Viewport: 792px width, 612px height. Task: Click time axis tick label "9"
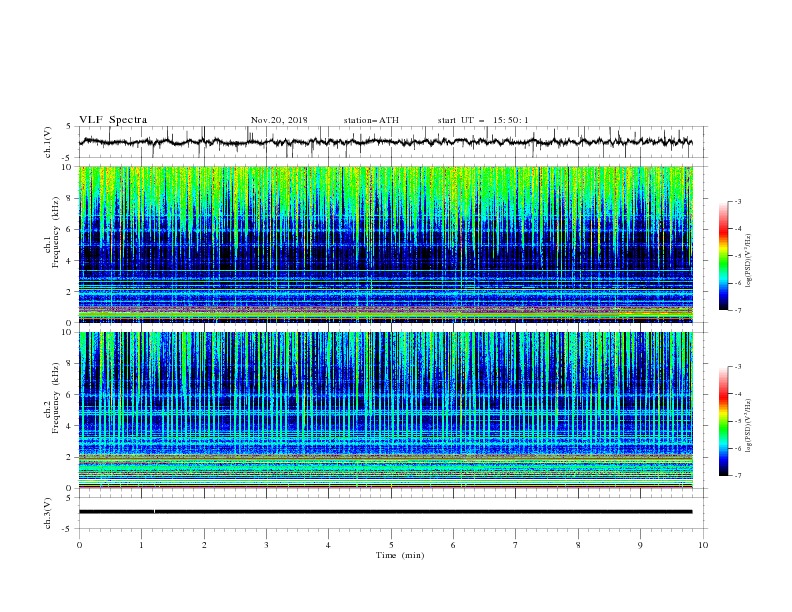pyautogui.click(x=640, y=545)
